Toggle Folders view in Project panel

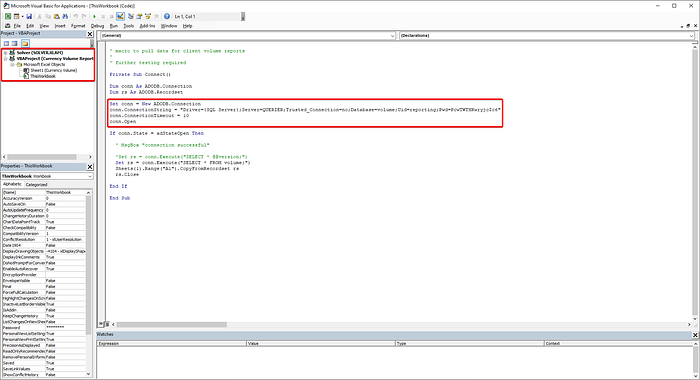coord(25,43)
